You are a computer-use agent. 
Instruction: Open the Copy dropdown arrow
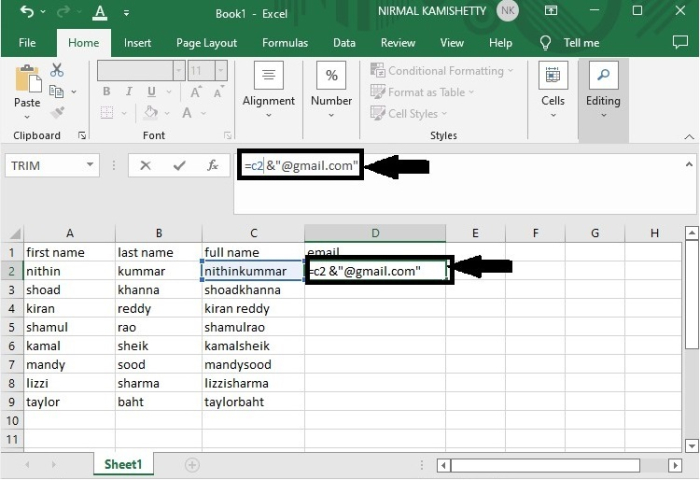(x=74, y=92)
